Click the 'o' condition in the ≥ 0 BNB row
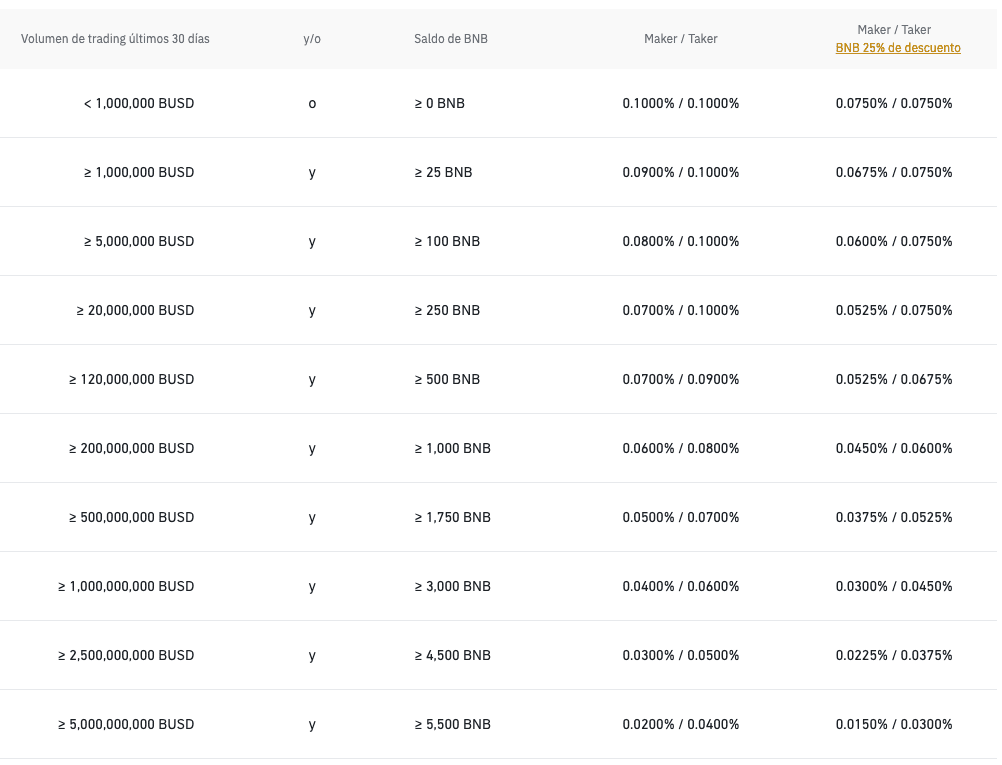Viewport: 1002px width, 765px height. [312, 104]
